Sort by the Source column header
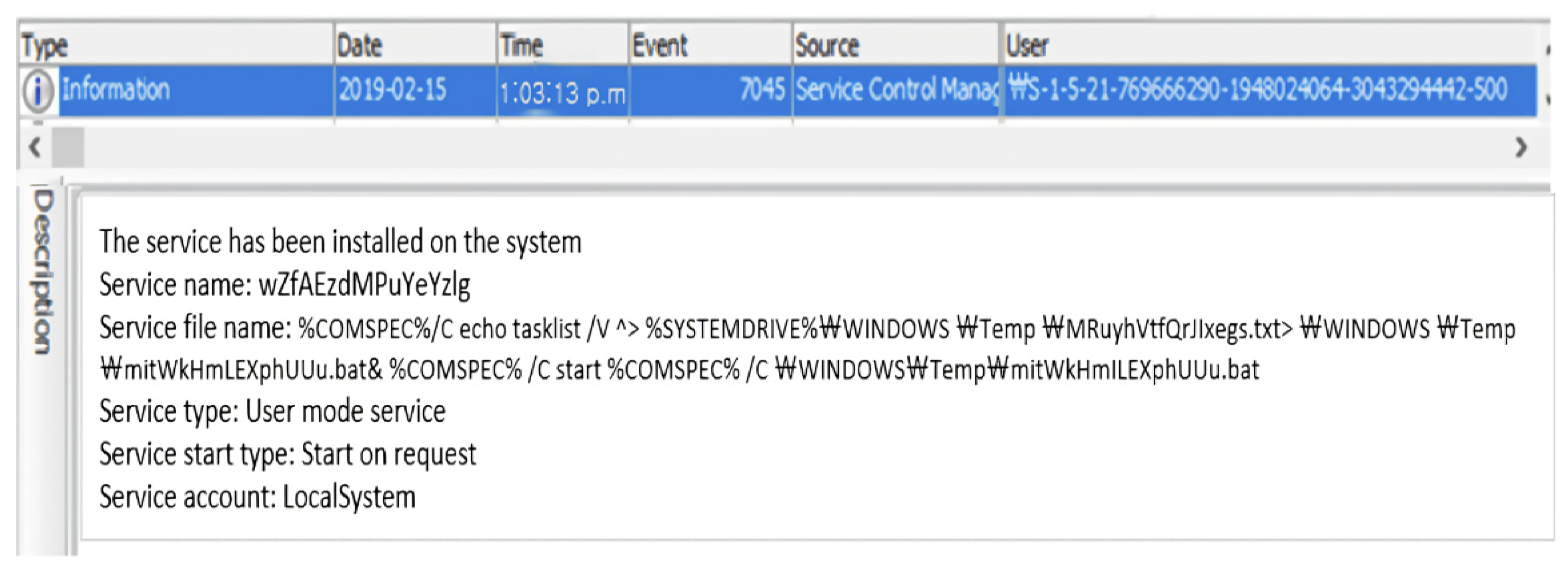This screenshot has width=1568, height=573. pos(827,45)
